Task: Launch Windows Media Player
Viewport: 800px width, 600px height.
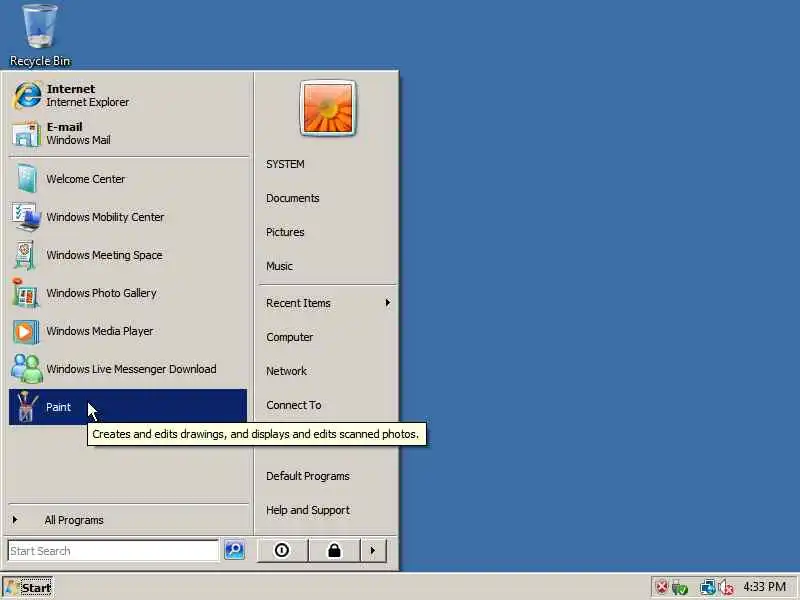Action: 128,331
